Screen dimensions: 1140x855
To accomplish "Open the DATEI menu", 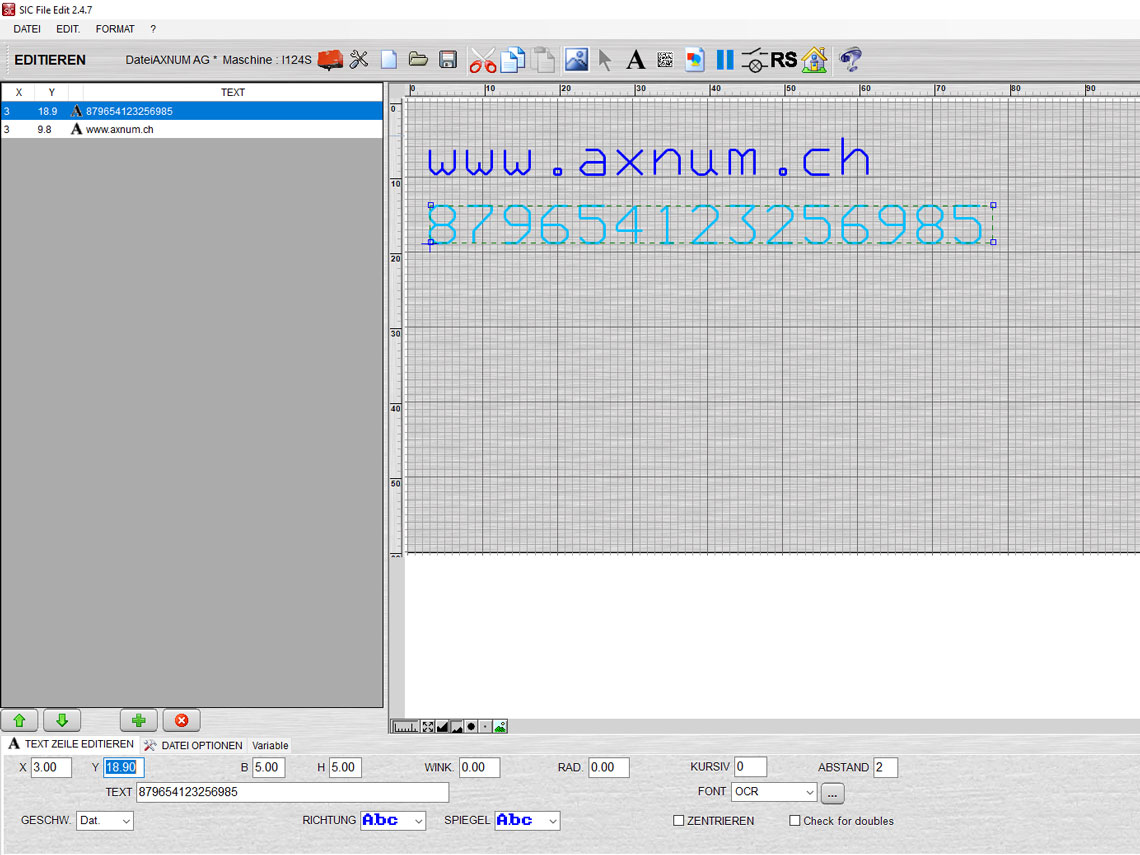I will point(27,29).
